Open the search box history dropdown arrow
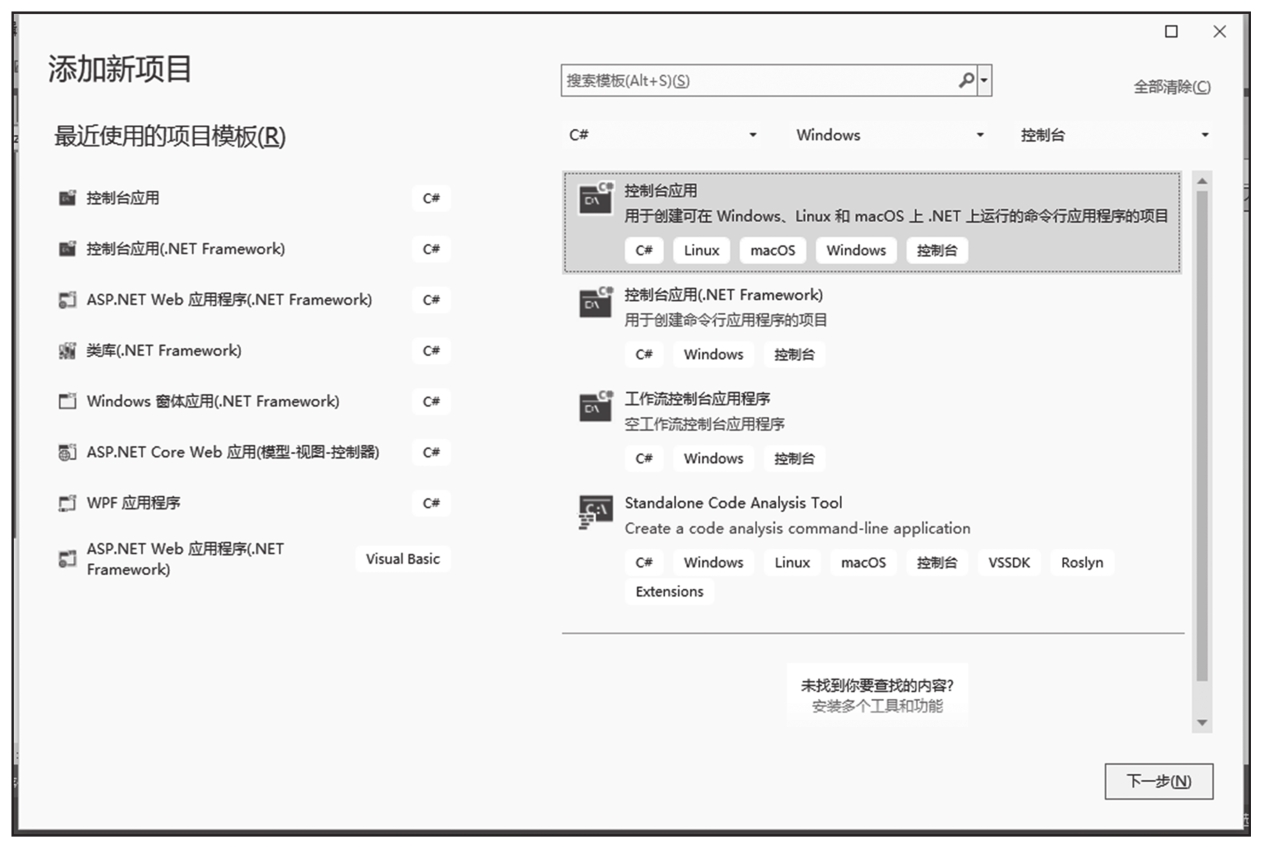 point(985,81)
